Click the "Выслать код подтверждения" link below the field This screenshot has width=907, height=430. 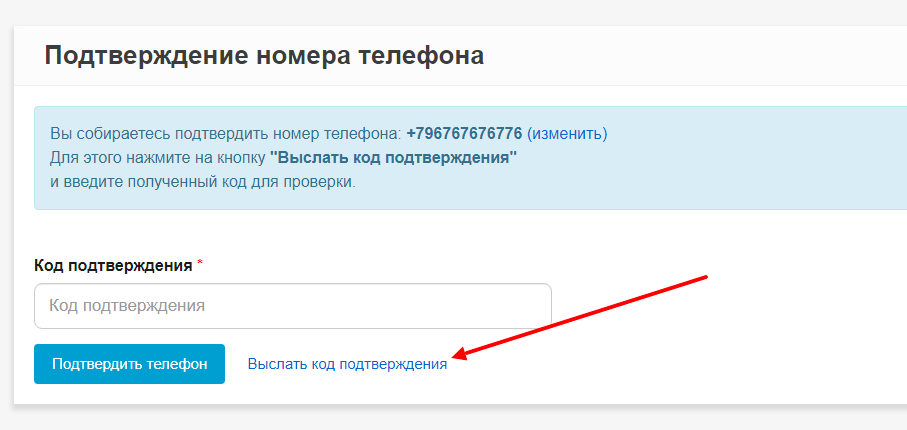(x=347, y=364)
